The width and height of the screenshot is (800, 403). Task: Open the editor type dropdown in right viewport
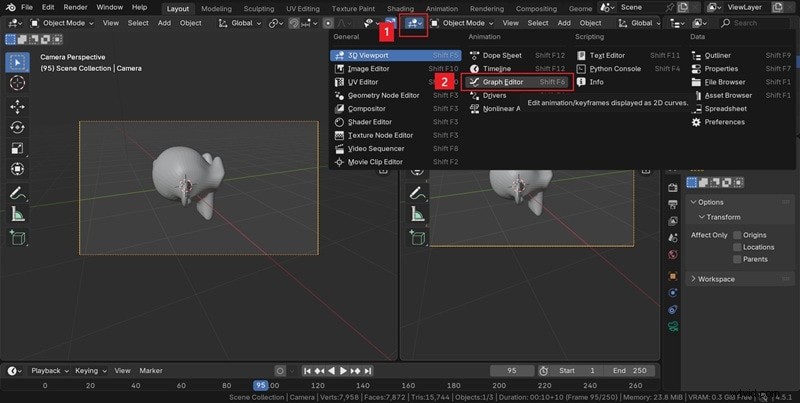coord(414,23)
